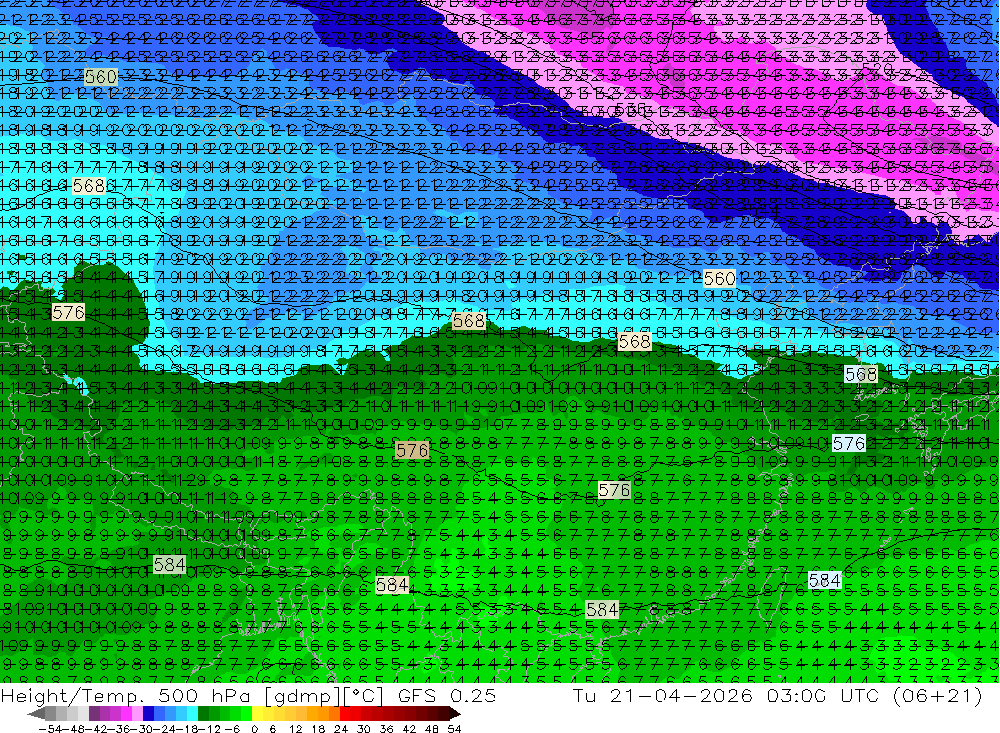1000x733 pixels.
Task: Click the dark maroon right arrow end of color bar
Action: [x=455, y=713]
